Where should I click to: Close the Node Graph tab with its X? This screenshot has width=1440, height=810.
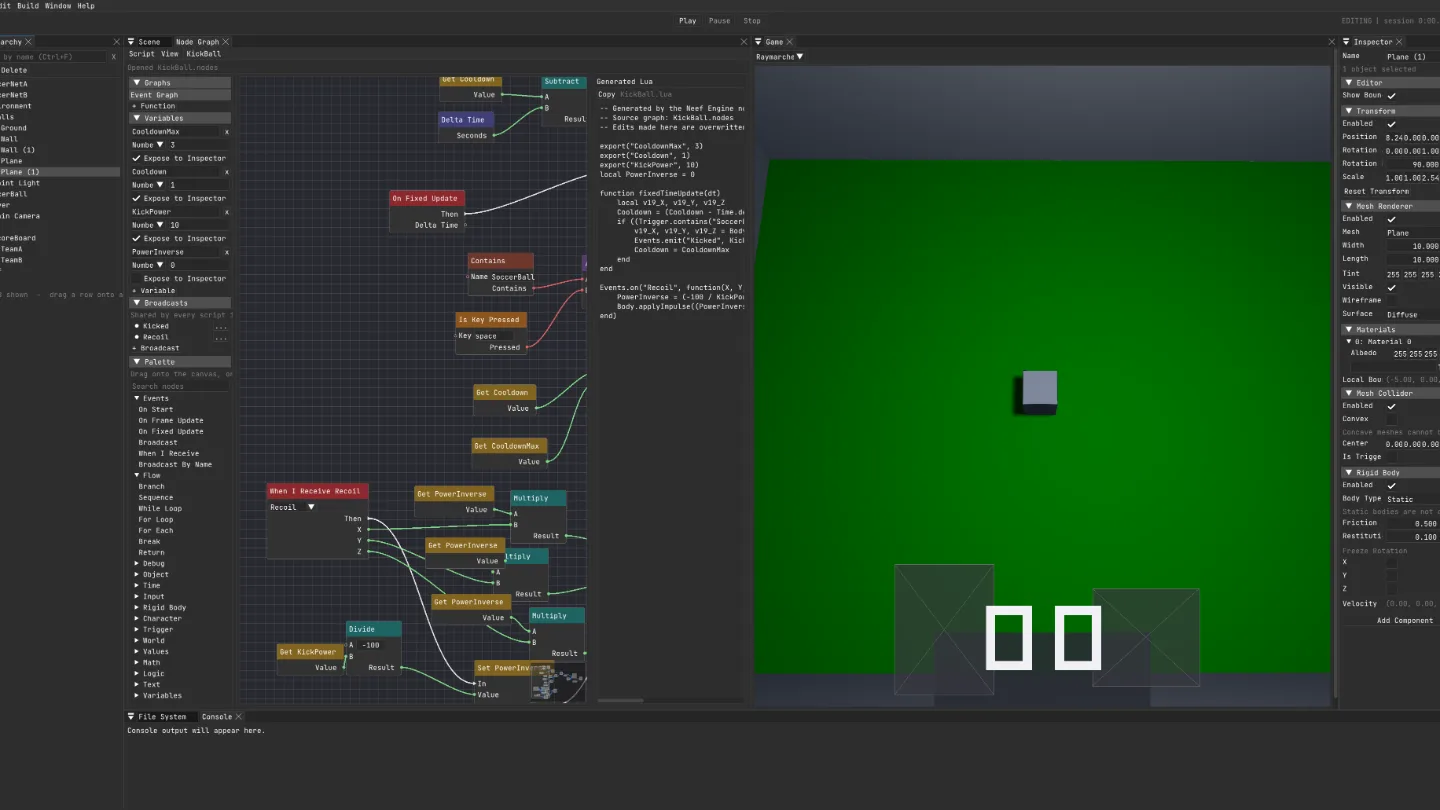pos(226,42)
